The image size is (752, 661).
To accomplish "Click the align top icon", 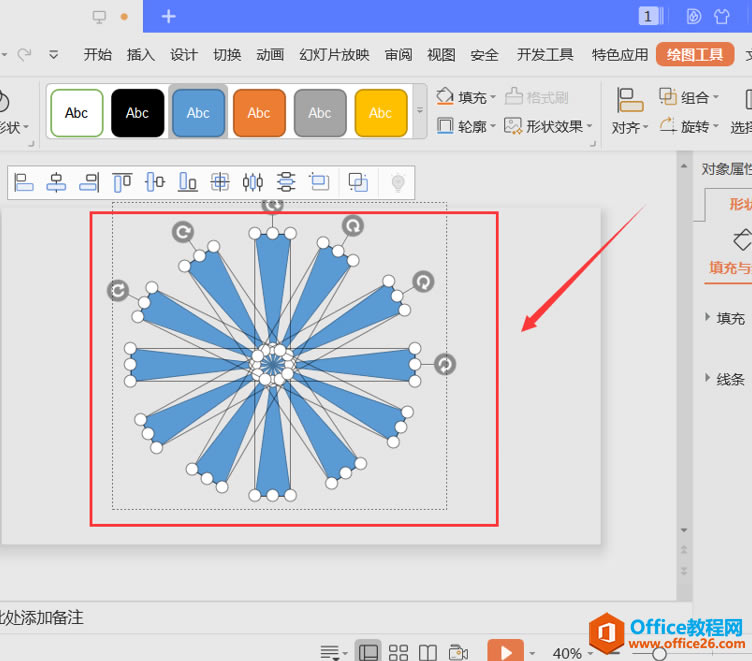I will pyautogui.click(x=122, y=182).
